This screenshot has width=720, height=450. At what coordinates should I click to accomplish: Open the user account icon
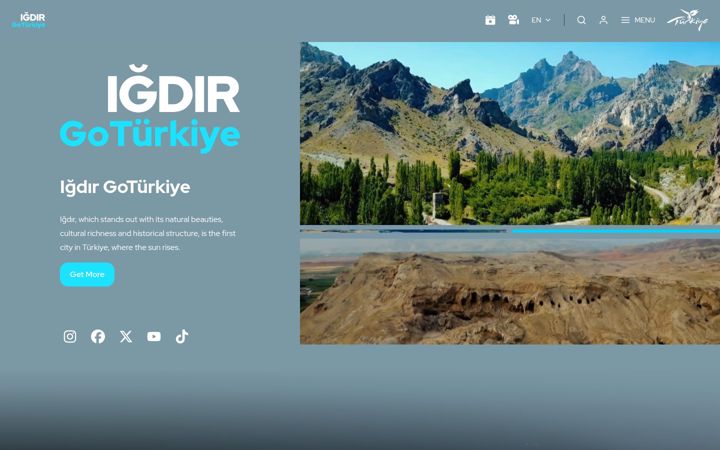(603, 20)
